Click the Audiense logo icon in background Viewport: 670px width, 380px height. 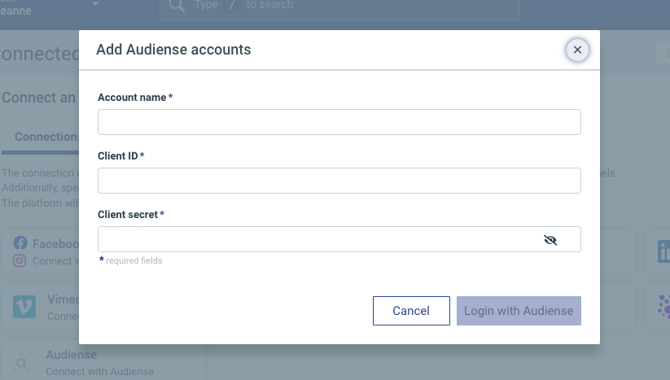[x=21, y=362]
